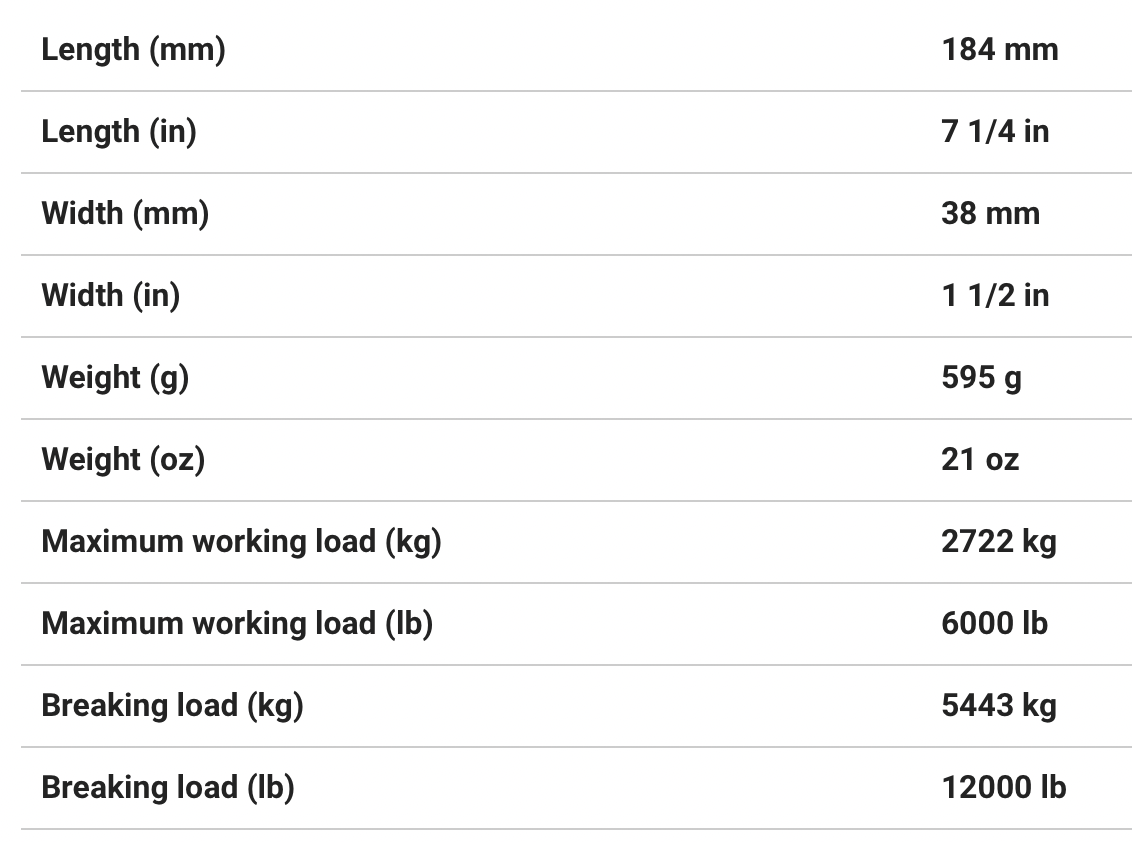Click the "Weight (g)" row label
The height and width of the screenshot is (842, 1132).
115,377
